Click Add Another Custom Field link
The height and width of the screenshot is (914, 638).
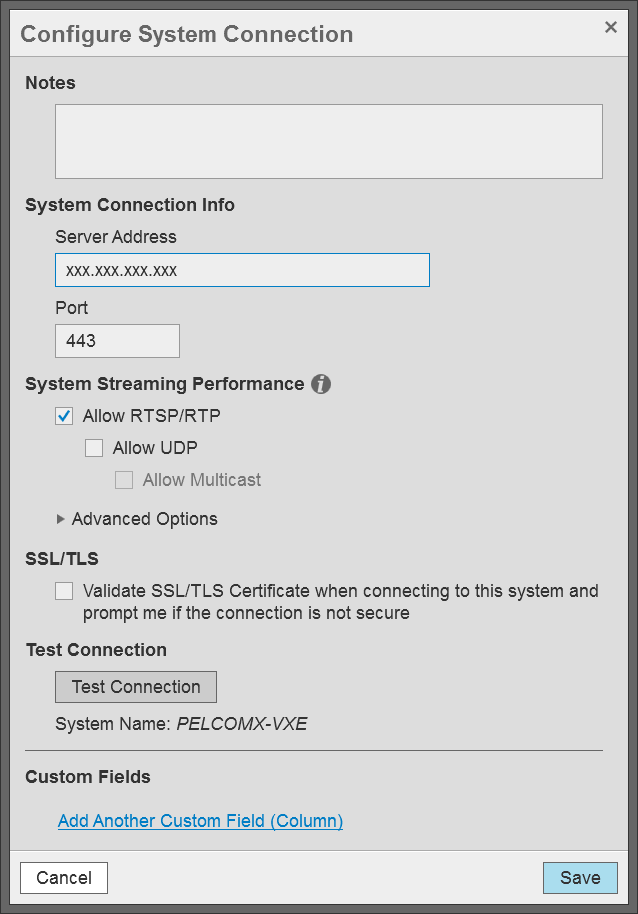click(199, 821)
